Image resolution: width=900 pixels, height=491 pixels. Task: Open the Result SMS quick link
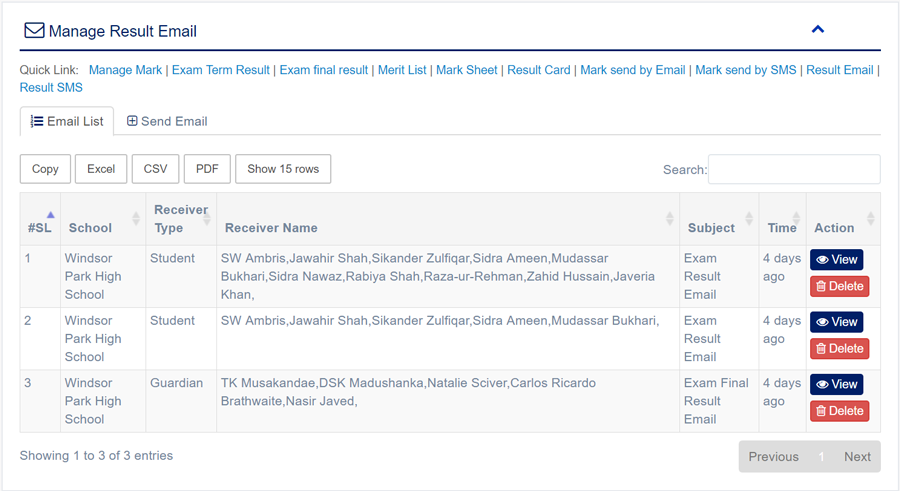click(x=51, y=88)
